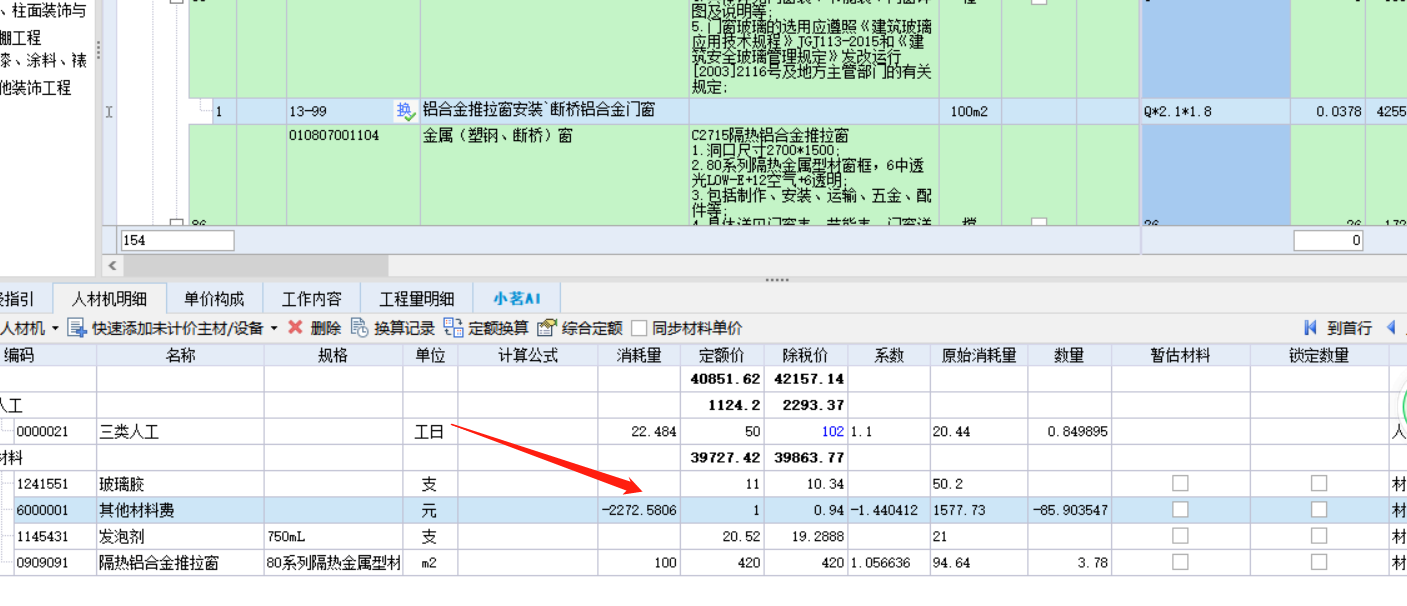Check 锁定数量 for 发泡剂 row
This screenshot has height=606, width=1407.
[x=1319, y=536]
